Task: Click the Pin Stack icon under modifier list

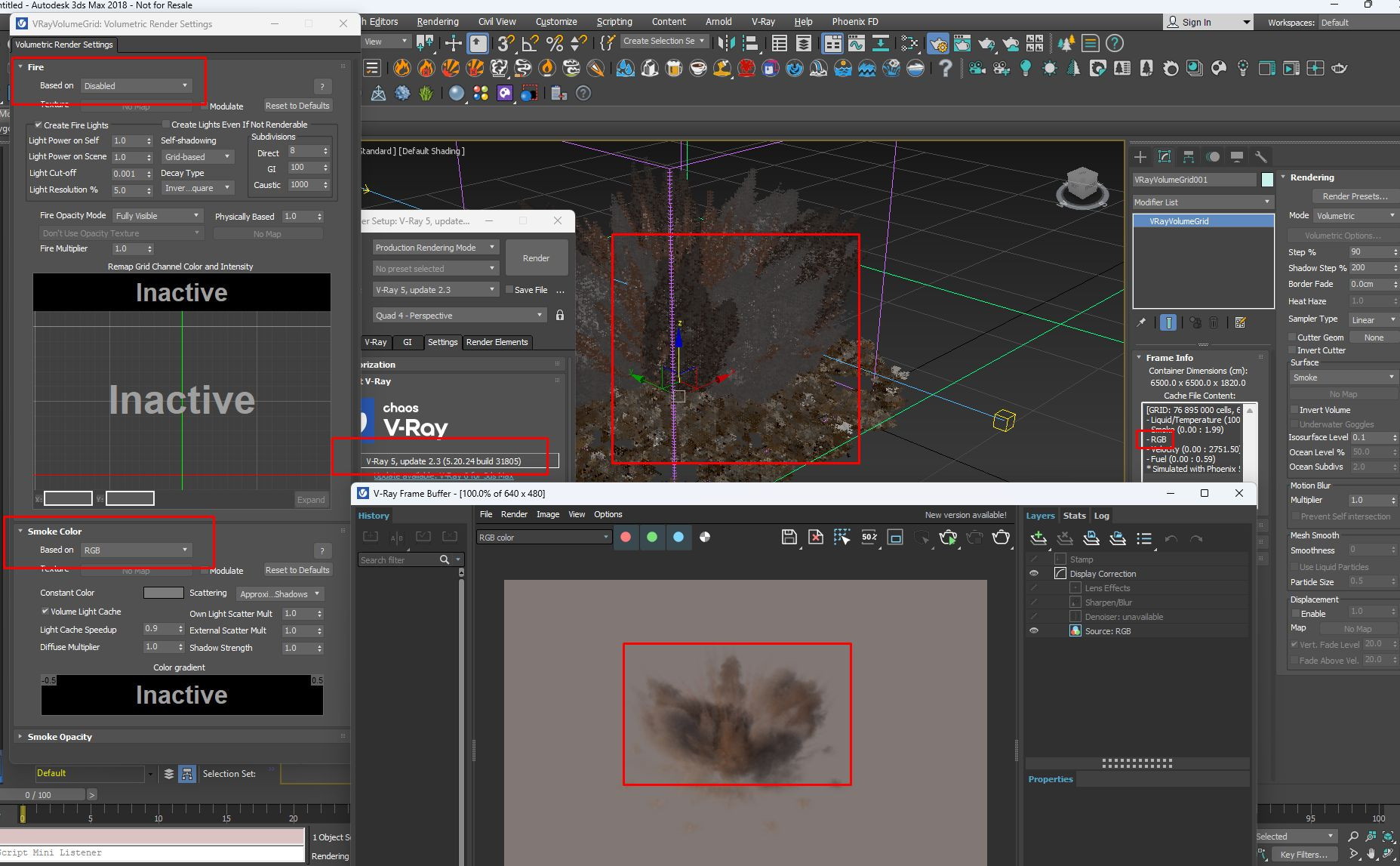Action: [x=1142, y=322]
